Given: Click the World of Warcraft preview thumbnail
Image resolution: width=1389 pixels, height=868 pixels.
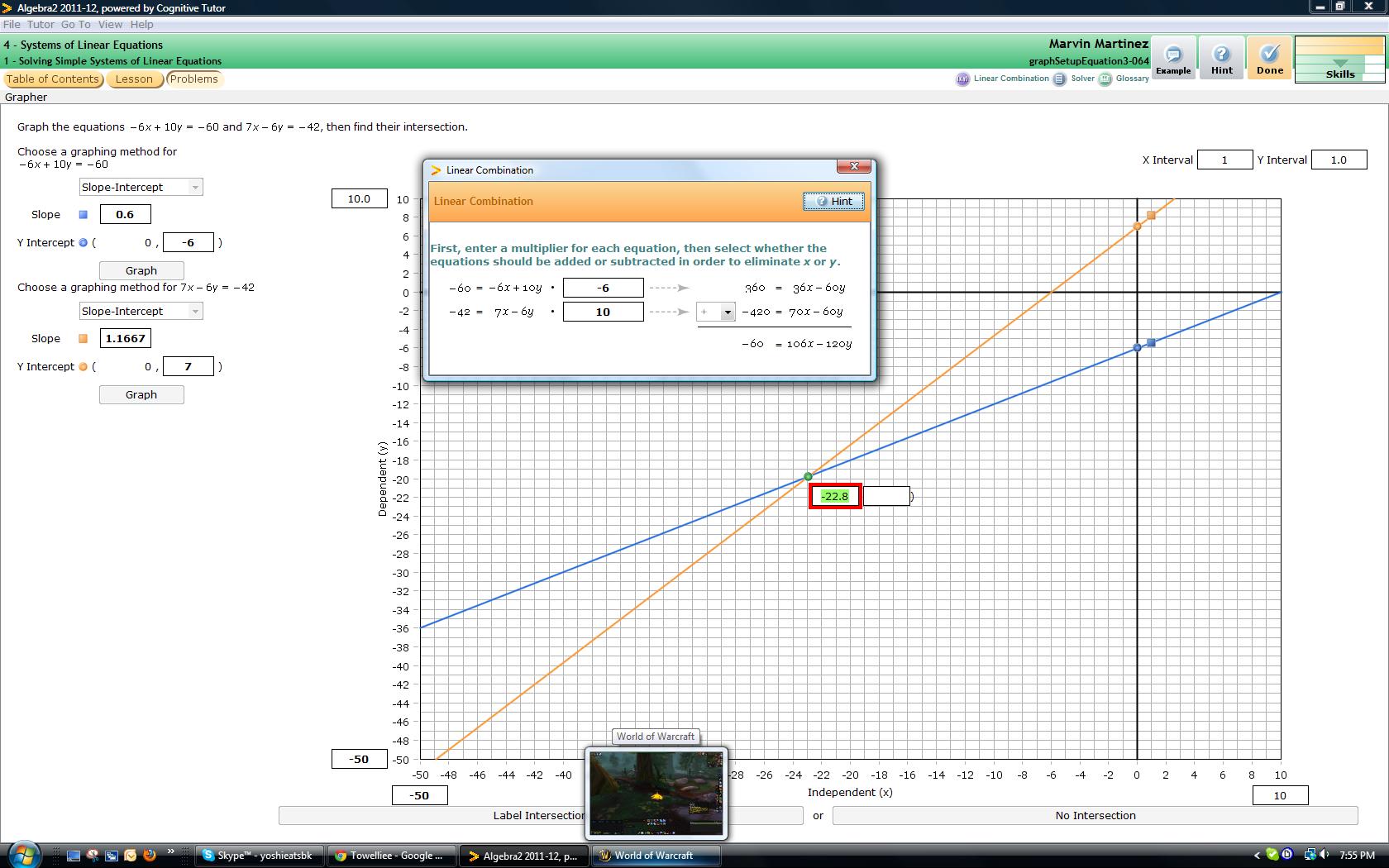Looking at the screenshot, I should (x=656, y=794).
